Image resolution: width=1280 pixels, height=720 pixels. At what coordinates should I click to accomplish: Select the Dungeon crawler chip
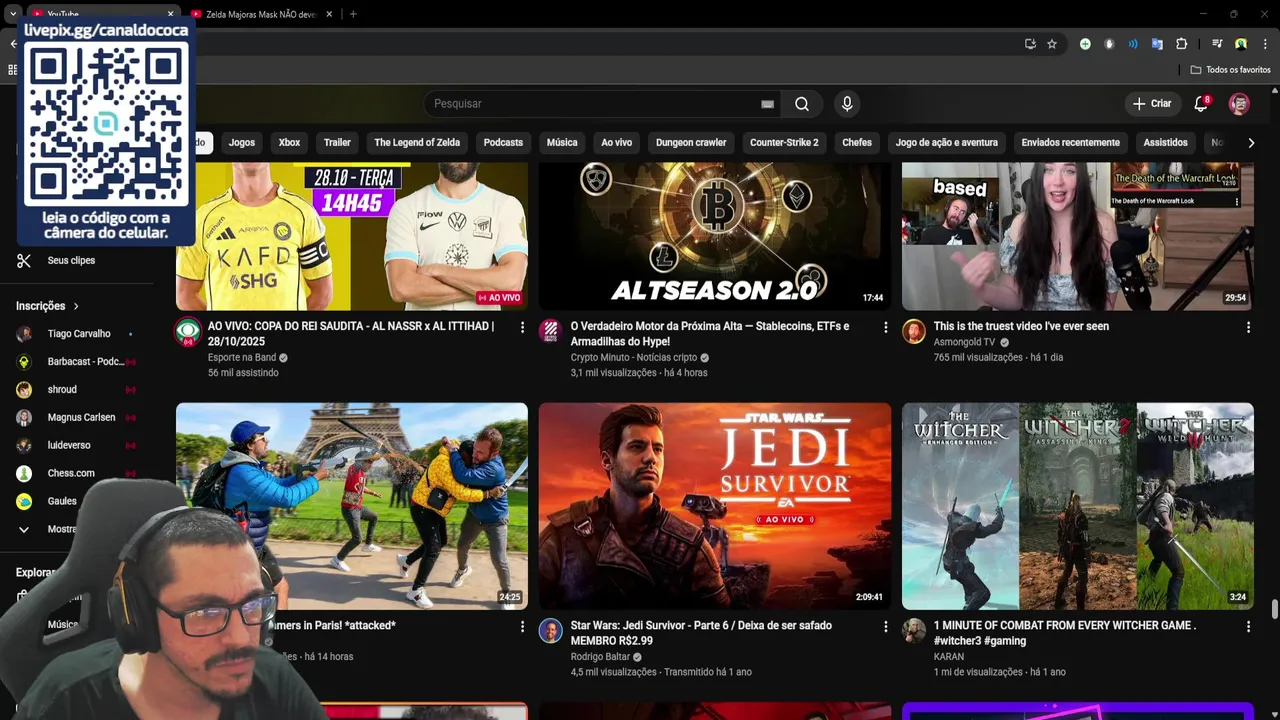691,143
